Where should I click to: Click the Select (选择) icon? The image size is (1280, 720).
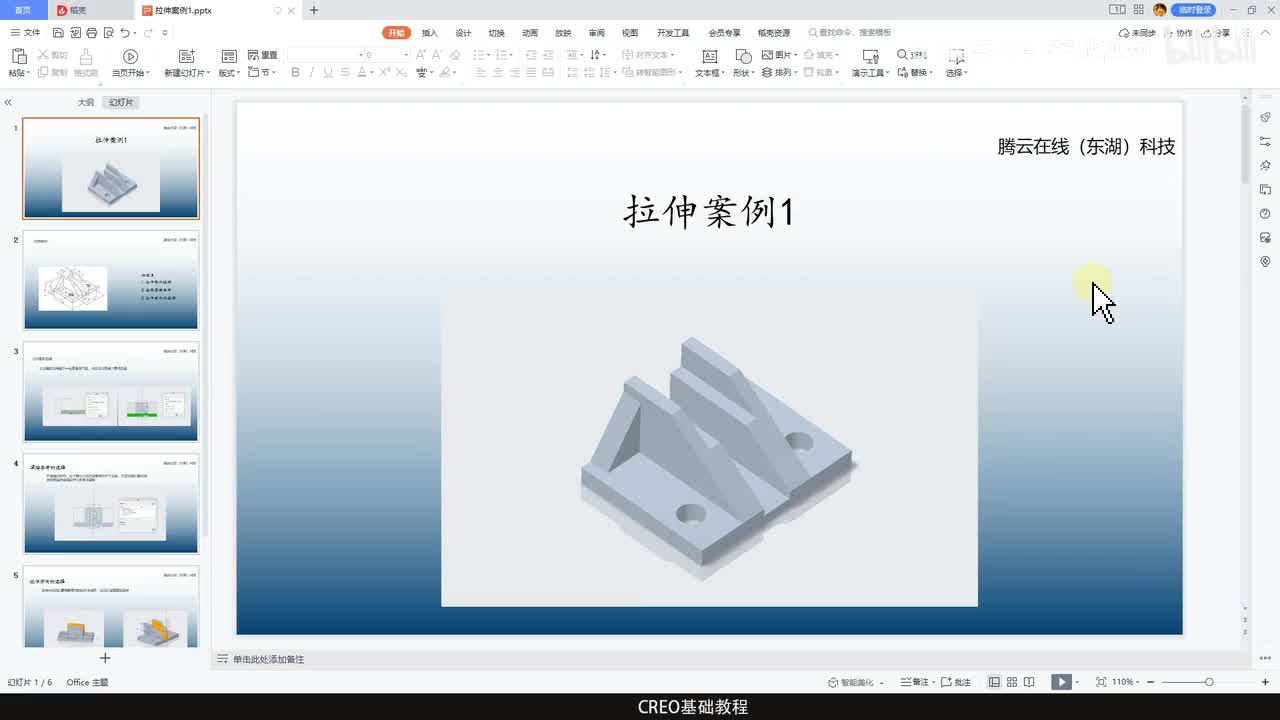pos(956,56)
